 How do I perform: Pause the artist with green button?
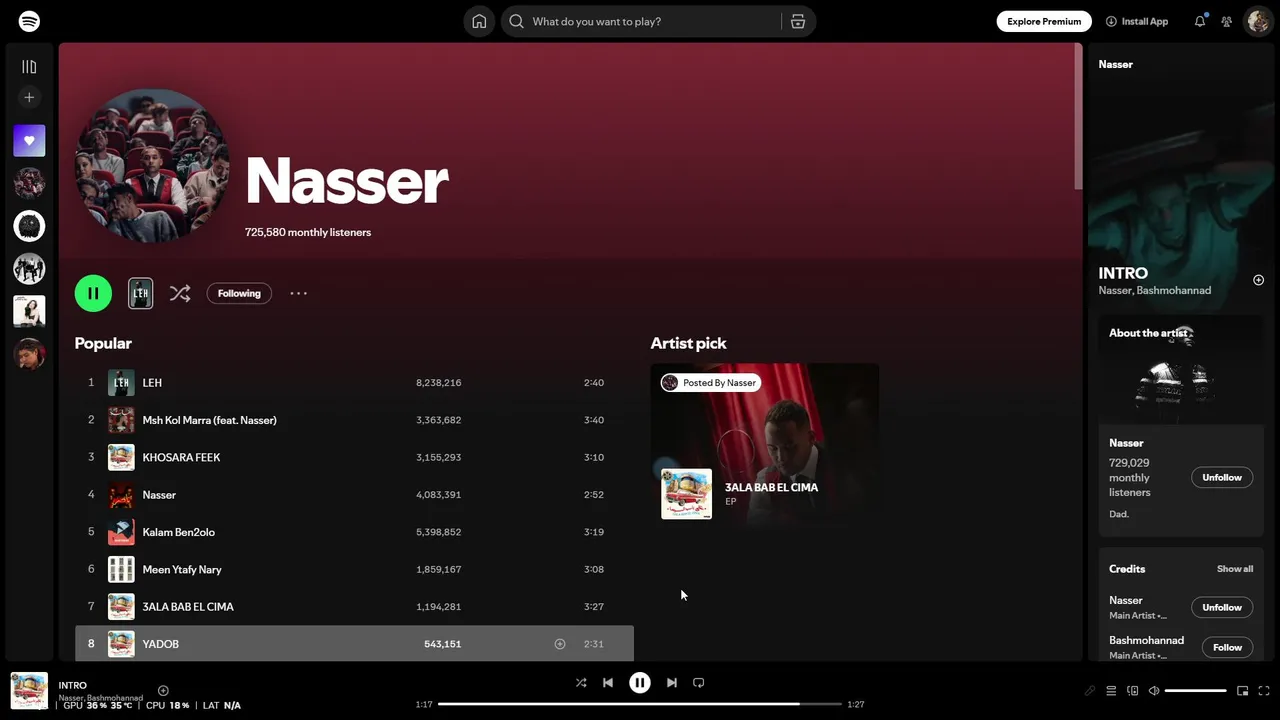(x=93, y=293)
